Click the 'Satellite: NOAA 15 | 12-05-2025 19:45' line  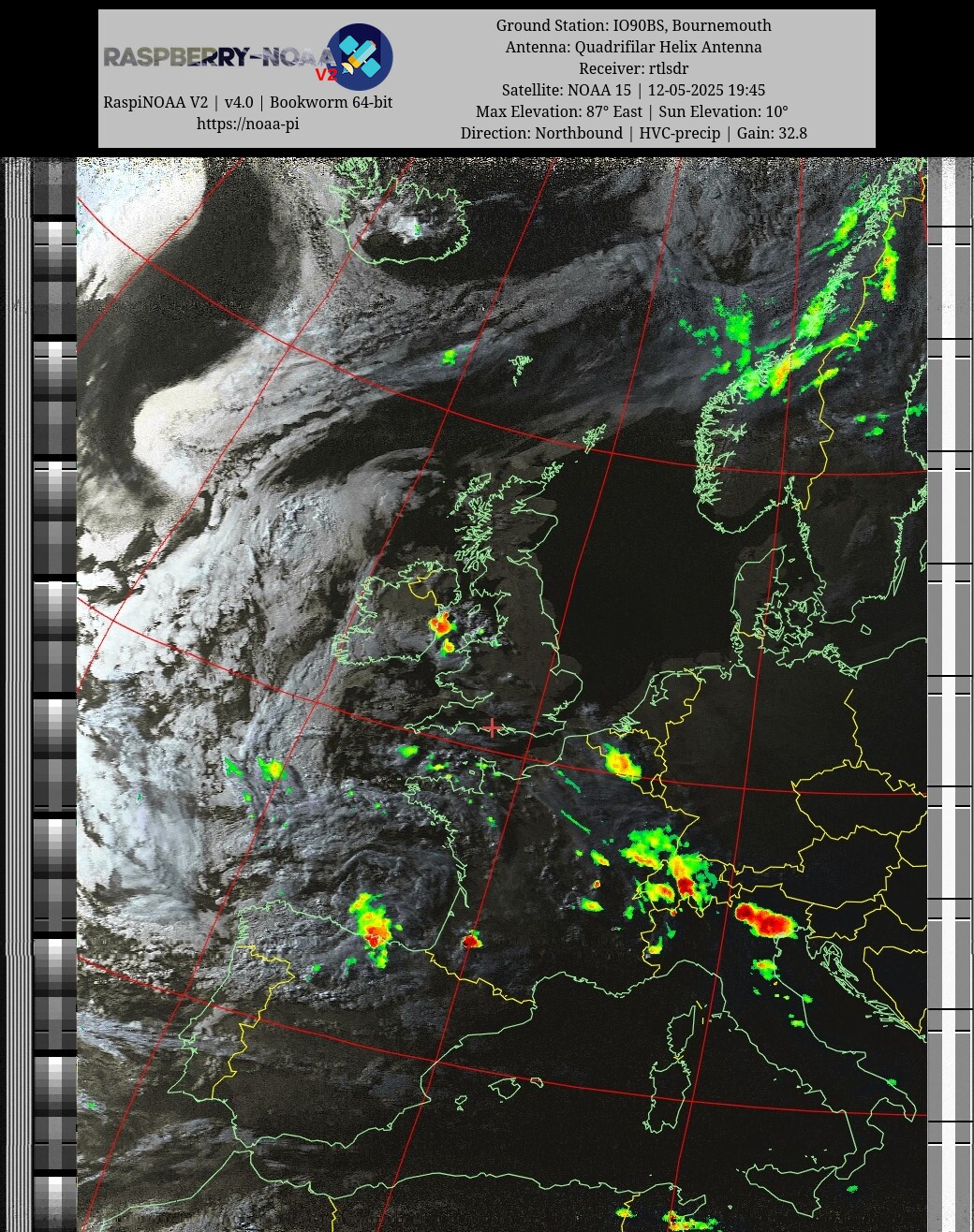point(634,90)
